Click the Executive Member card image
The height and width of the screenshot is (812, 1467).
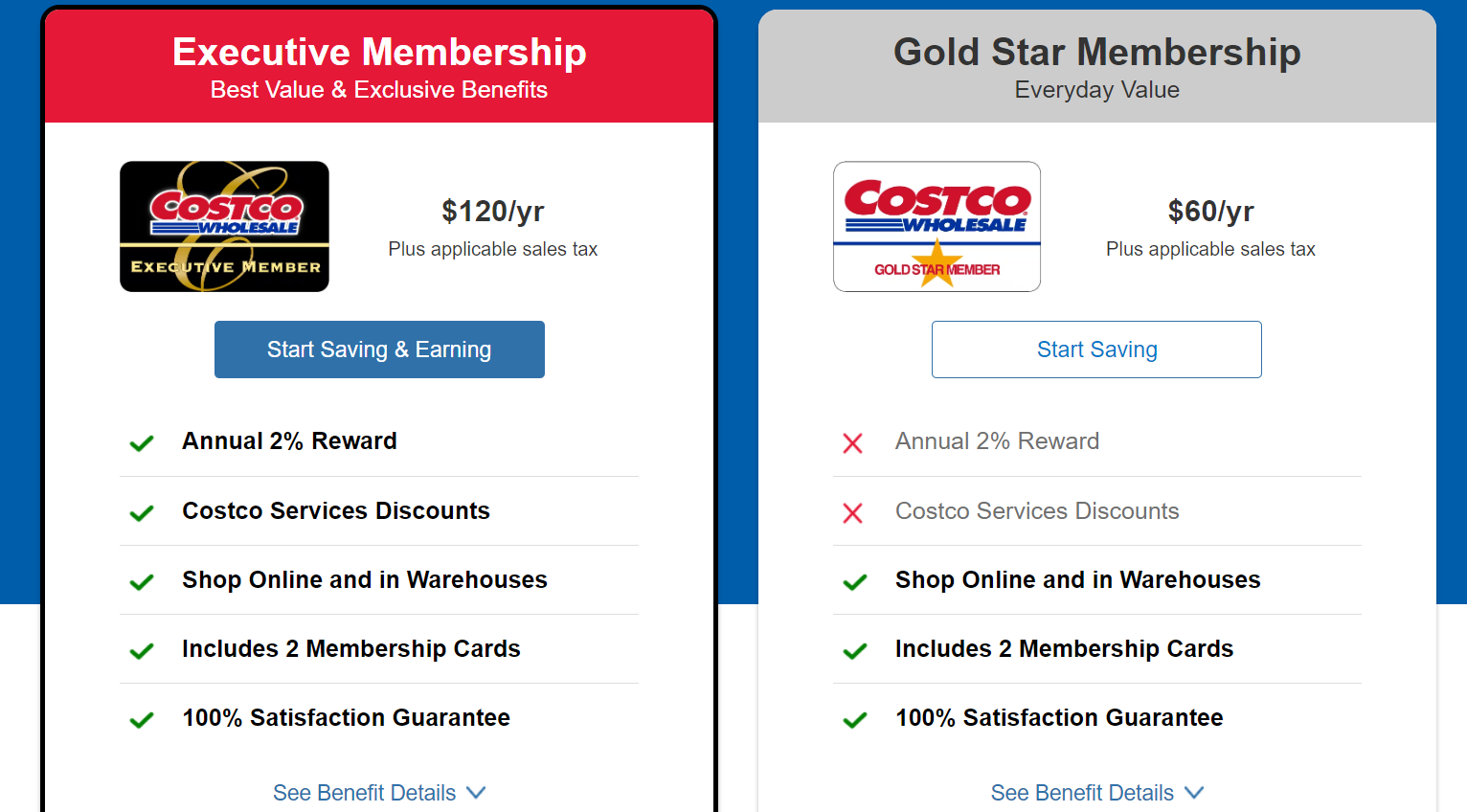coord(224,226)
